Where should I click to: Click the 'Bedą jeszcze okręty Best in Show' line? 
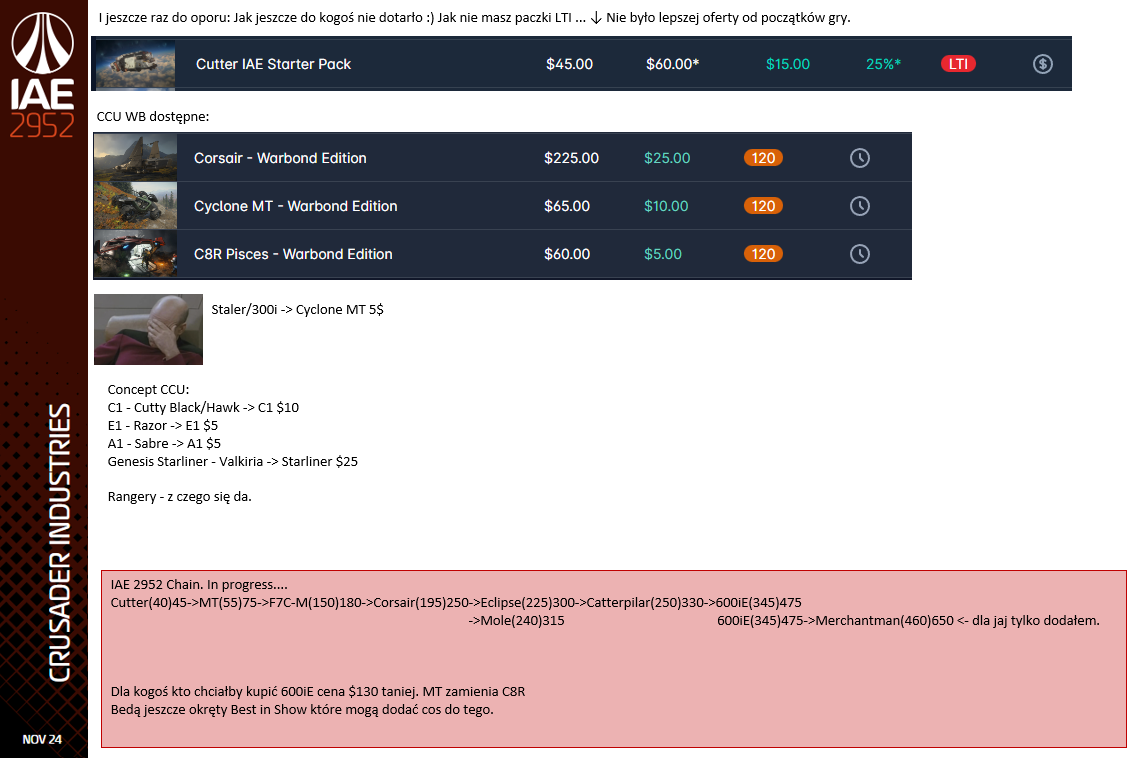(x=302, y=710)
